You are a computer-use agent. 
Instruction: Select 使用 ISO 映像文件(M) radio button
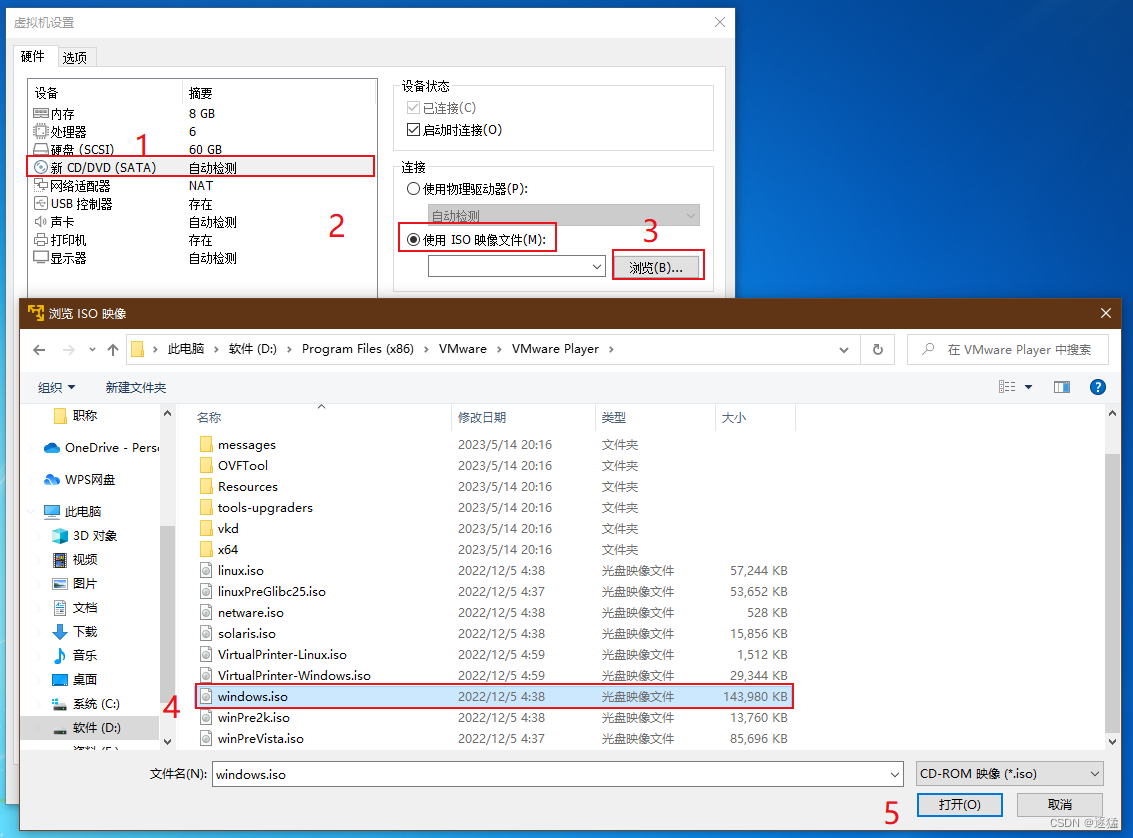pyautogui.click(x=413, y=240)
